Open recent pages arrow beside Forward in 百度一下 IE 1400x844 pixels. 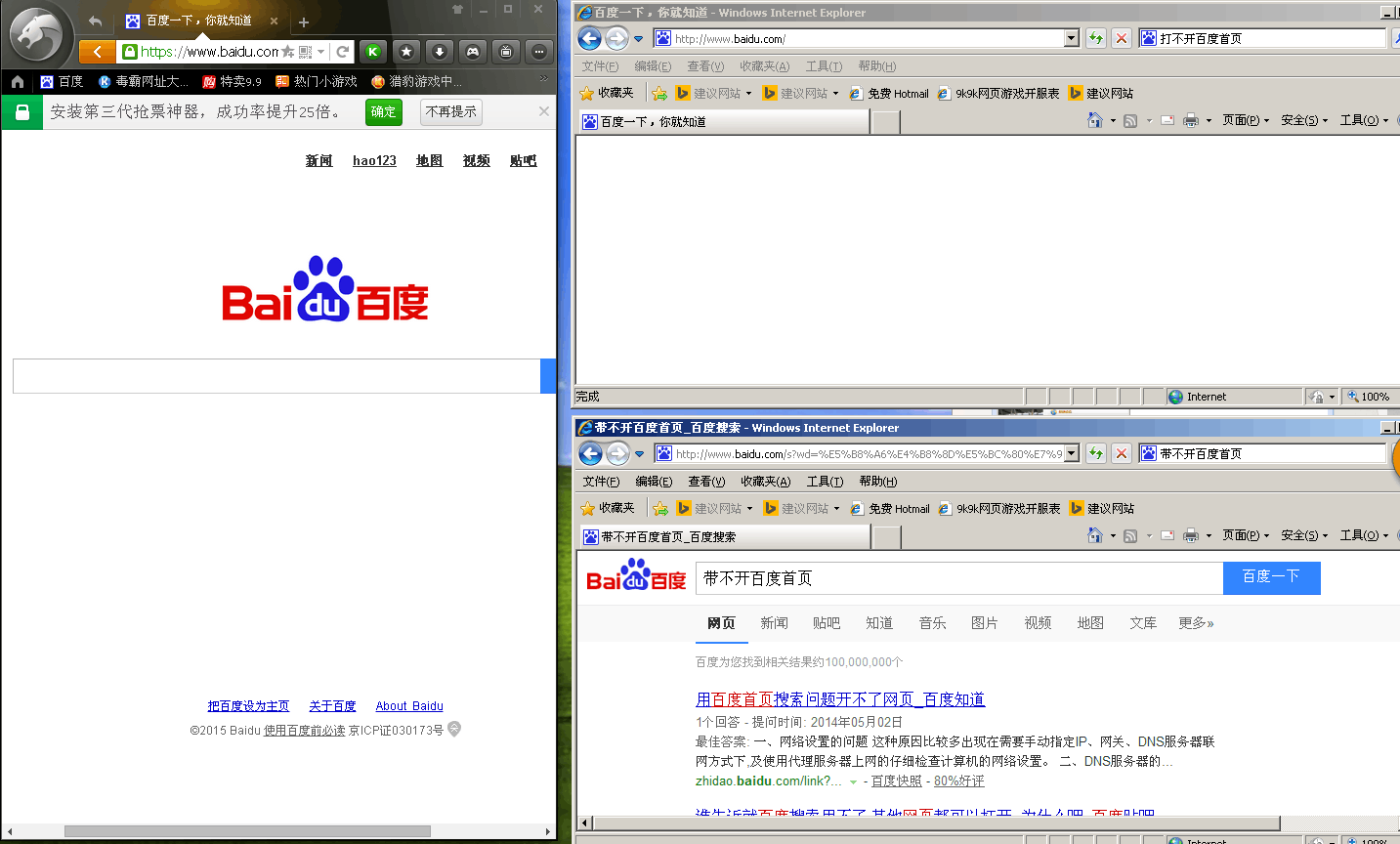pyautogui.click(x=638, y=38)
